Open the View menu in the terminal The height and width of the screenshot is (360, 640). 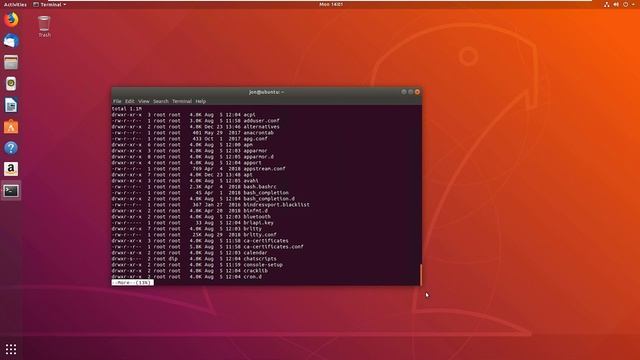click(144, 101)
